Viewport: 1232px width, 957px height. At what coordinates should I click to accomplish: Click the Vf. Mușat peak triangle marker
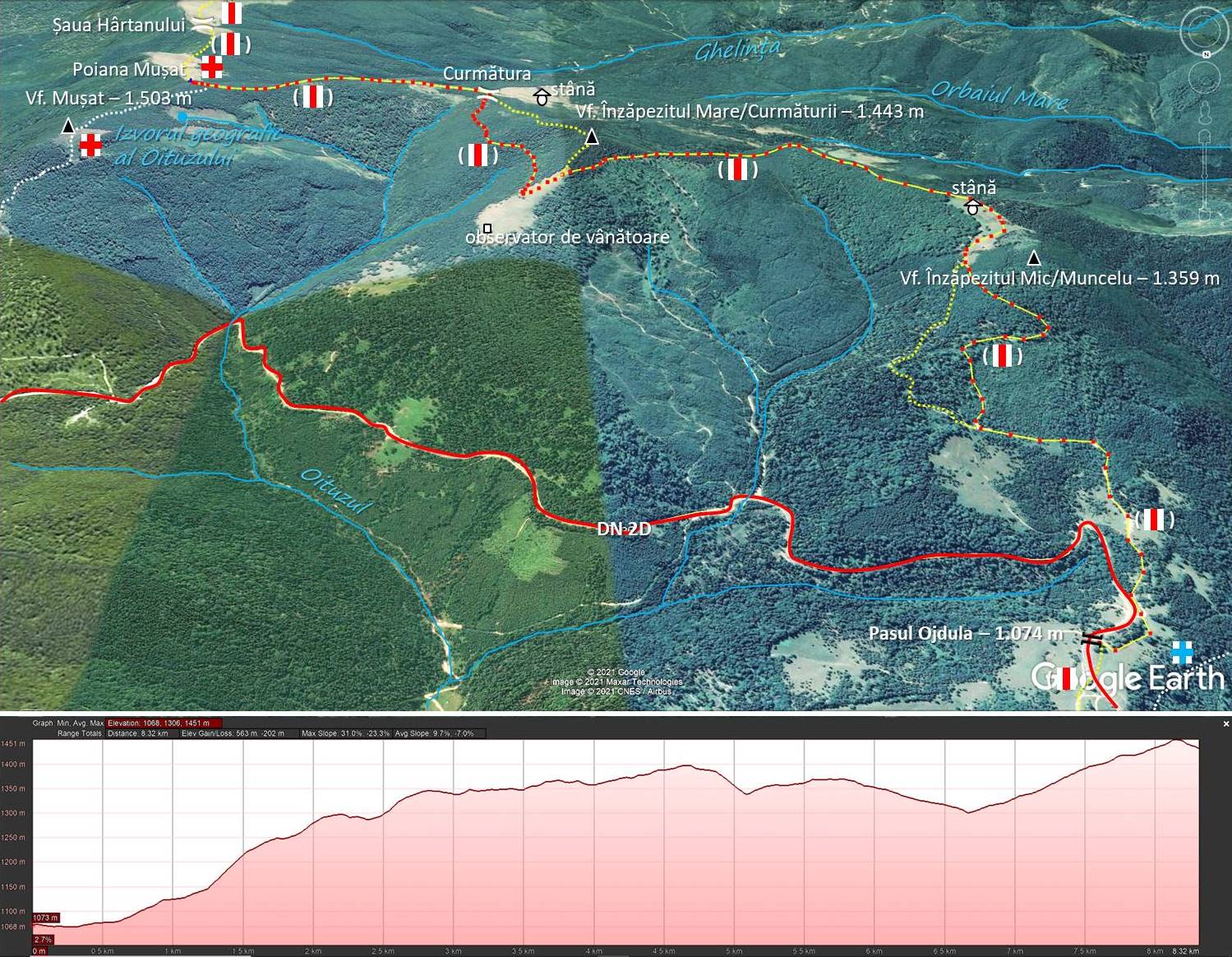click(x=67, y=126)
